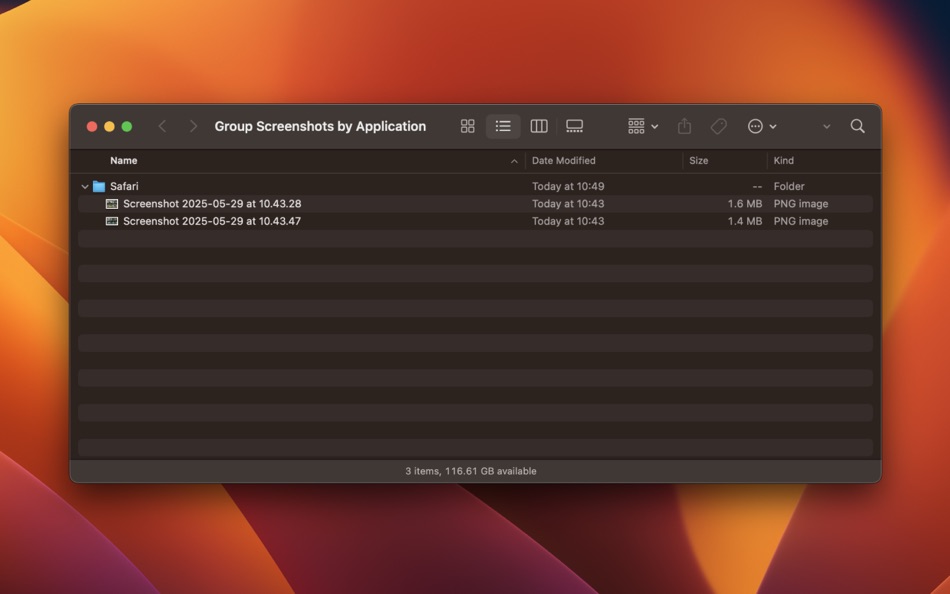Toggle list view in the toolbar
Viewport: 950px width, 594px height.
click(x=503, y=126)
